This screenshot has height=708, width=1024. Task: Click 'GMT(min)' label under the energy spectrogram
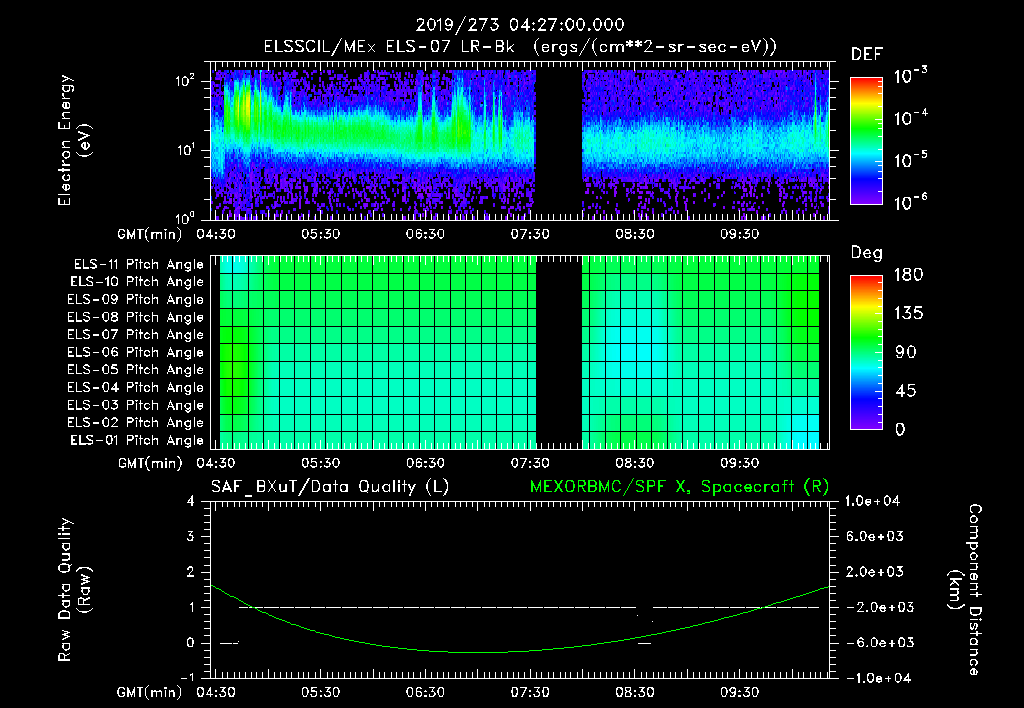point(150,234)
